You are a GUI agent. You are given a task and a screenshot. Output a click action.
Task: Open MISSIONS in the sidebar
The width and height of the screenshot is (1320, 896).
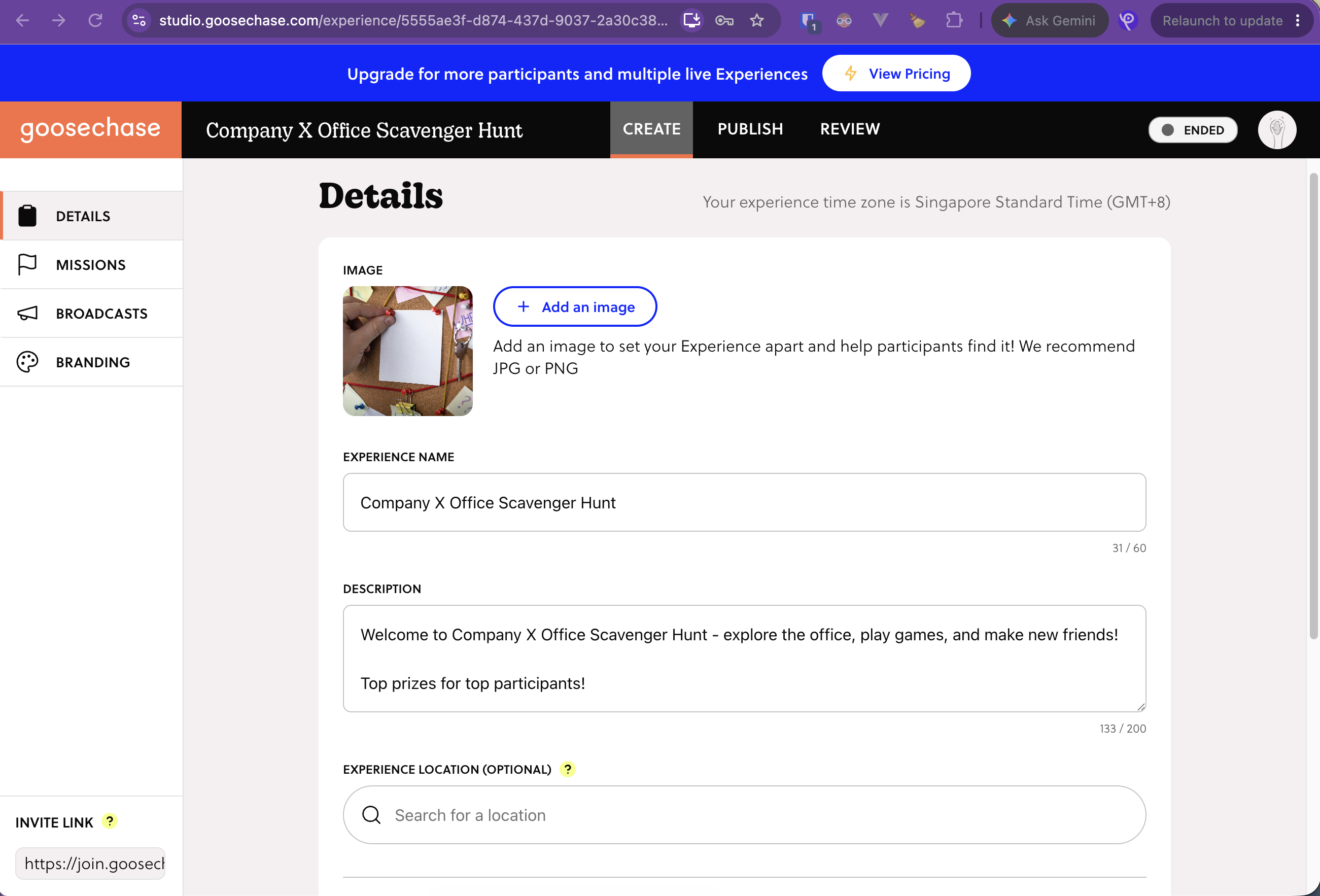[91, 265]
